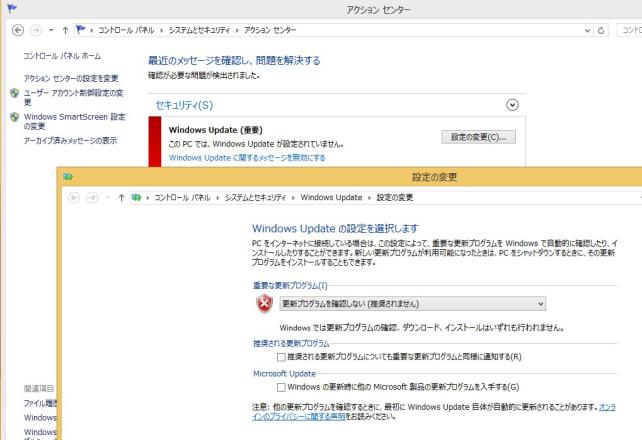Click the セキュリティ(S) section heading
This screenshot has width=642, height=440.
(184, 106)
